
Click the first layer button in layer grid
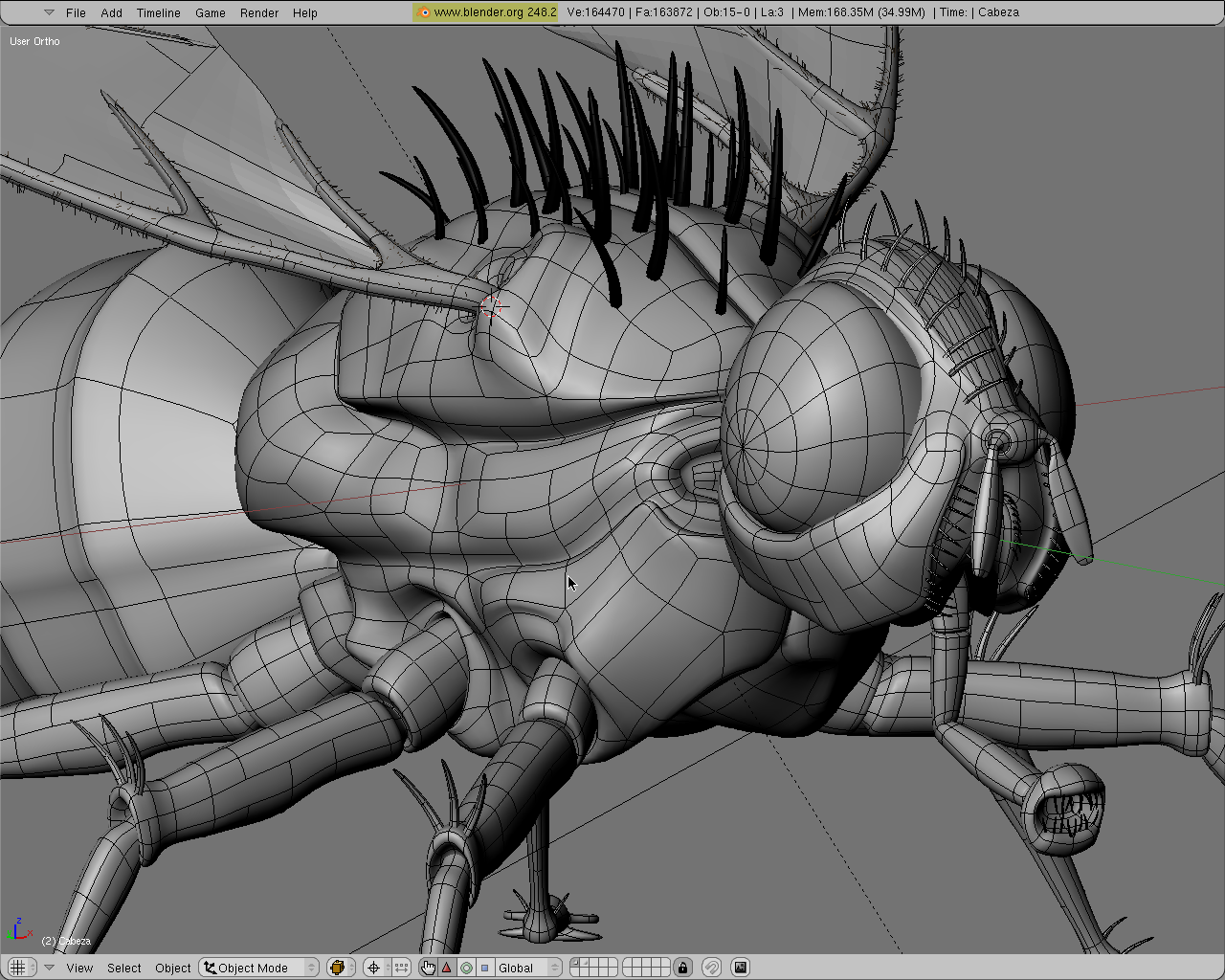click(575, 963)
